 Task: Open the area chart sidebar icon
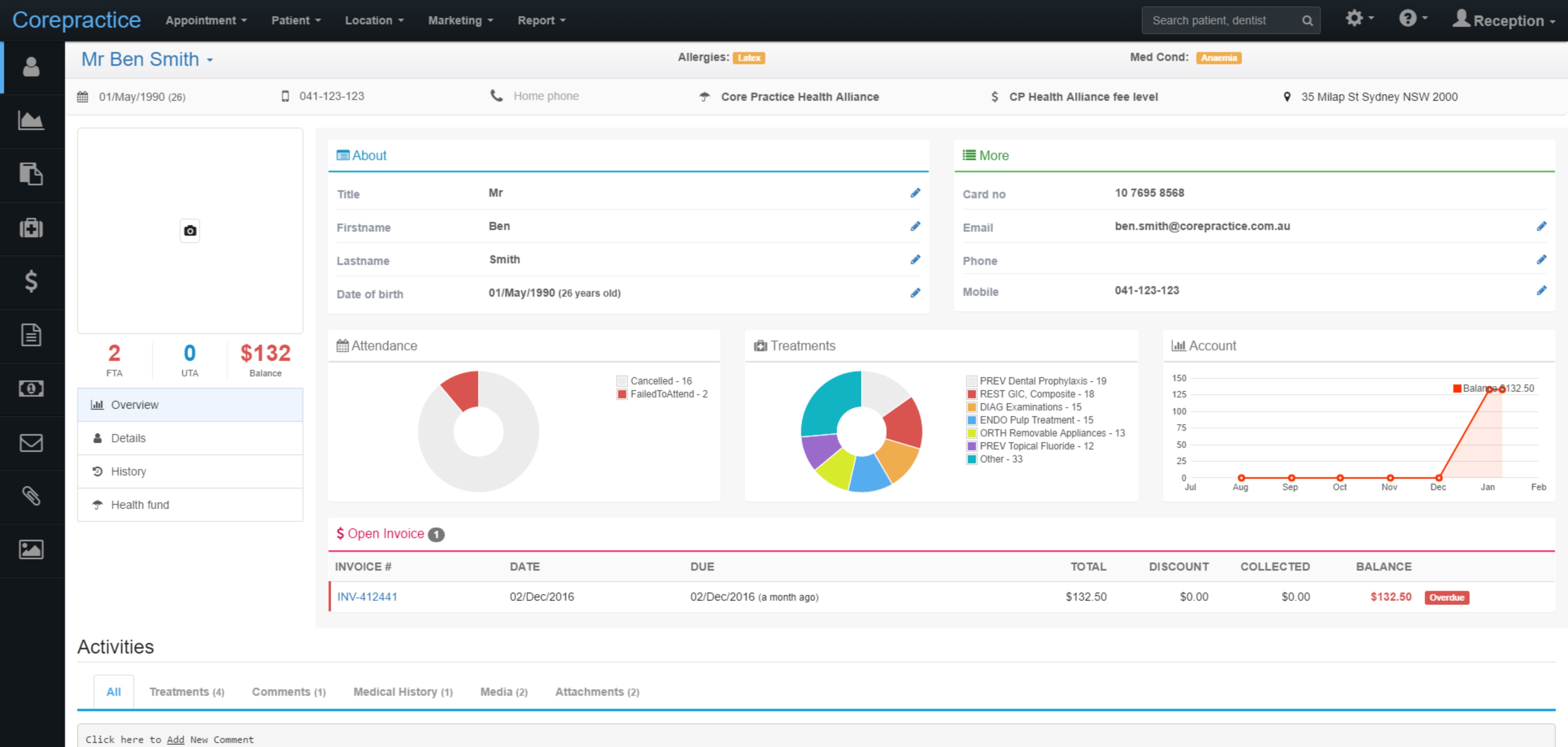point(31,120)
